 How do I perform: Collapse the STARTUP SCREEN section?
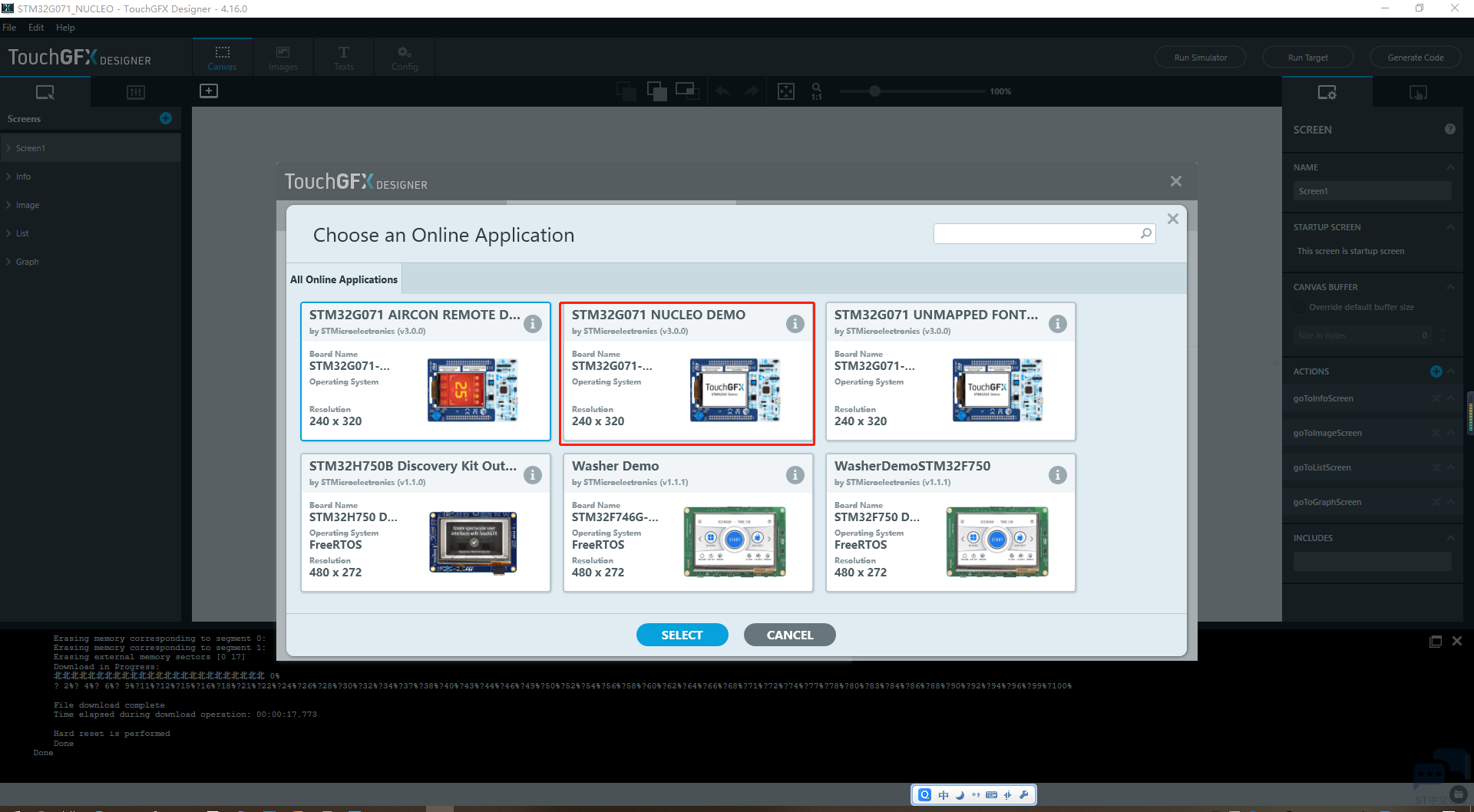point(1450,227)
